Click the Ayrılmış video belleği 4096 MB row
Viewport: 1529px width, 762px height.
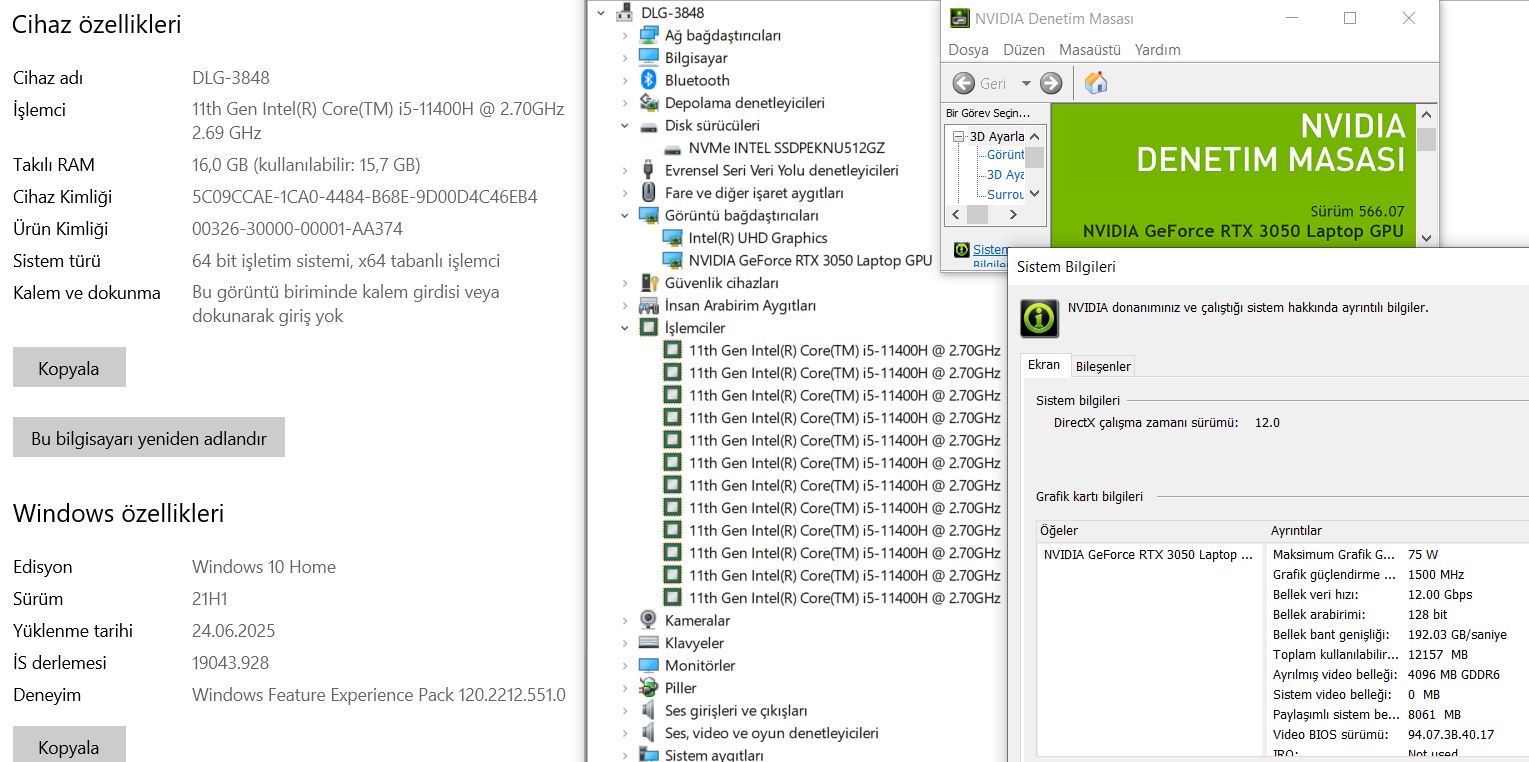1398,674
